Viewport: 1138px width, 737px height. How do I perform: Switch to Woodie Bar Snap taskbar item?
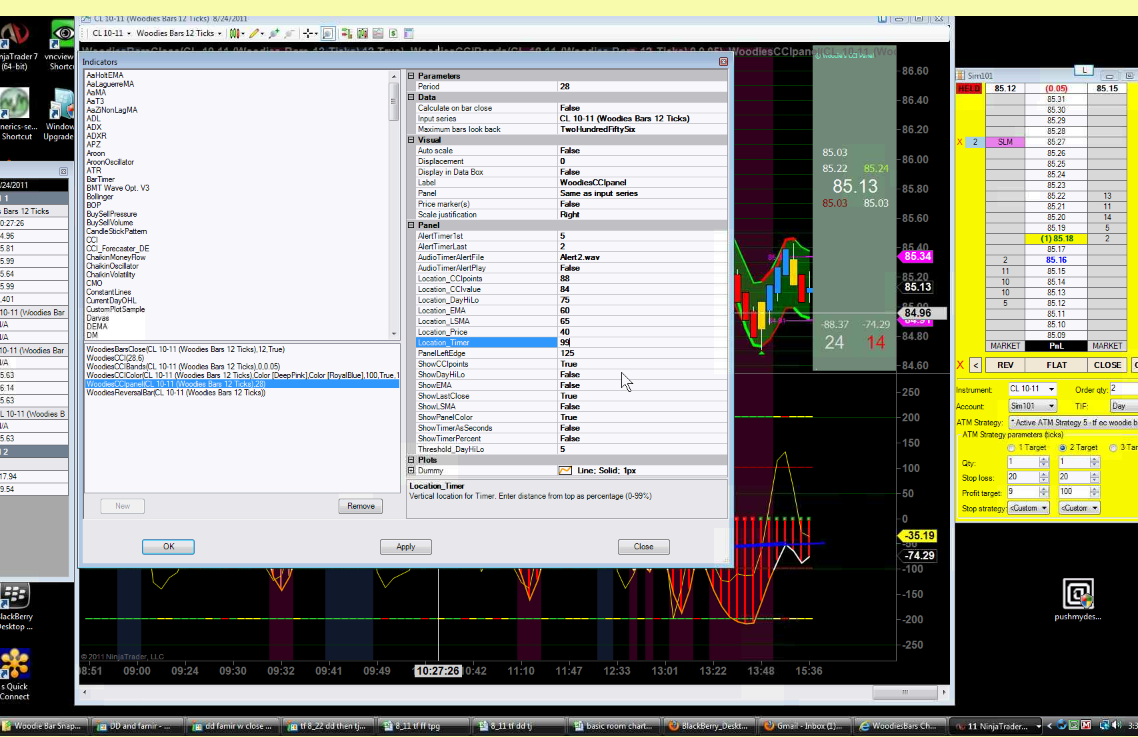click(43, 725)
